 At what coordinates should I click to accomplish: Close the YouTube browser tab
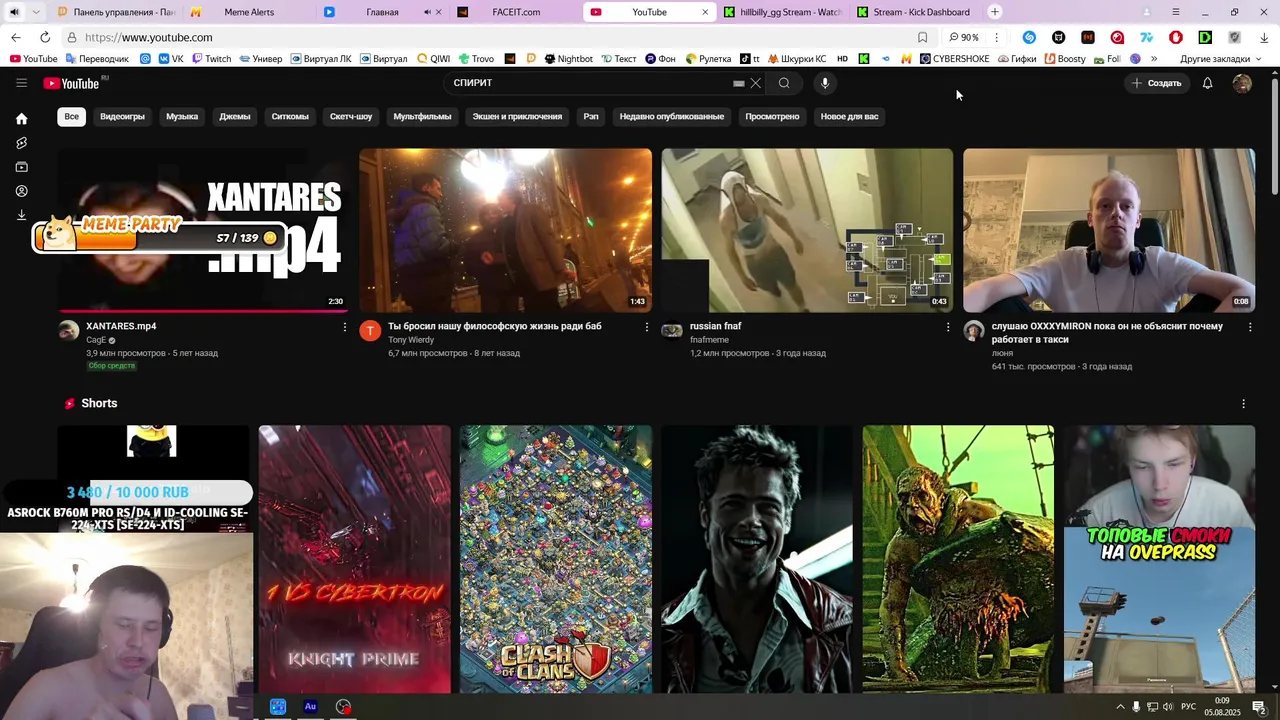pyautogui.click(x=705, y=12)
